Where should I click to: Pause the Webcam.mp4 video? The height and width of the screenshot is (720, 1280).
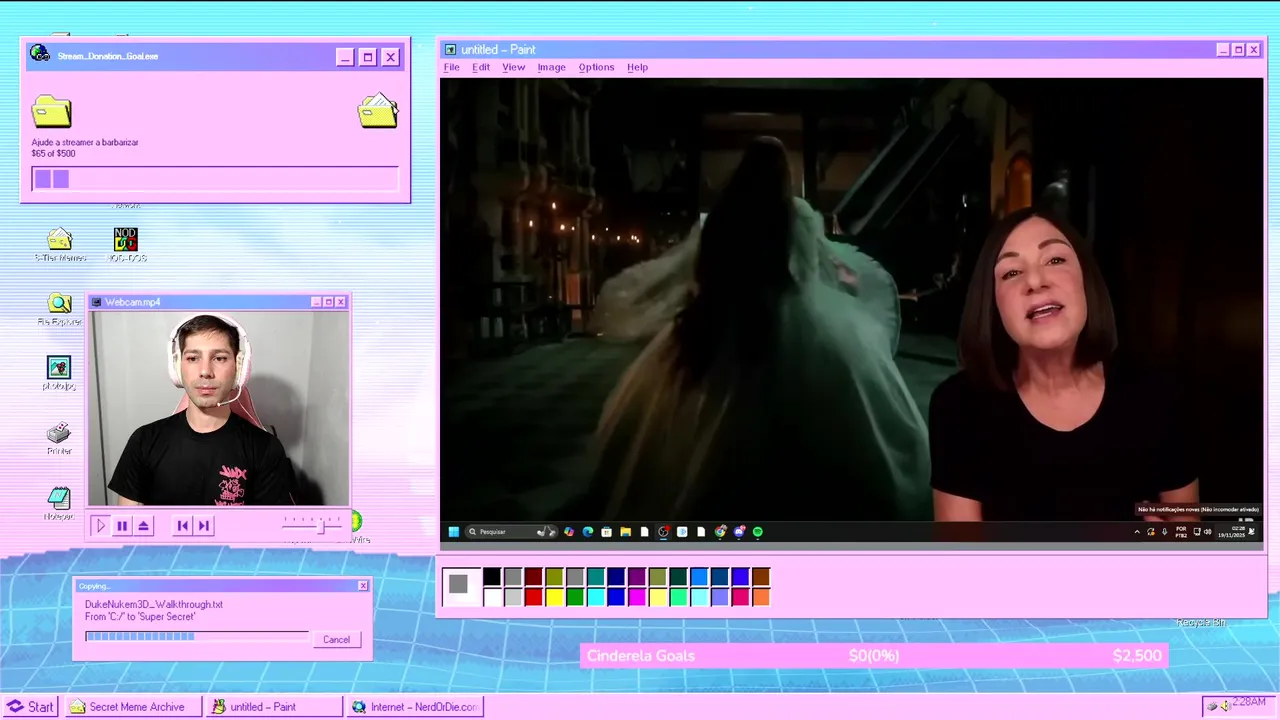coord(122,525)
